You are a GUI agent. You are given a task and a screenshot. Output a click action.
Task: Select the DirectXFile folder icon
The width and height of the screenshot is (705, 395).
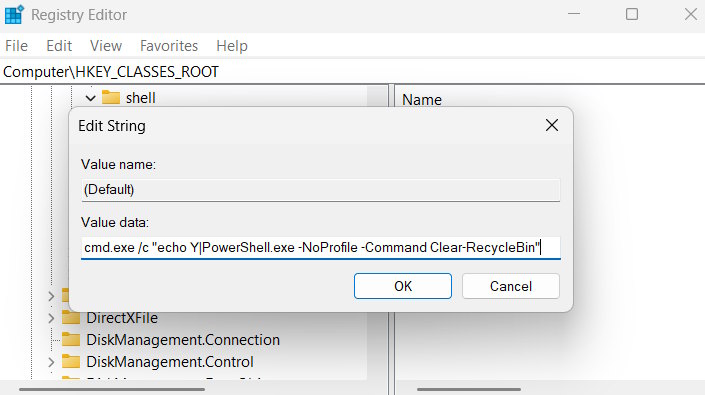pyautogui.click(x=71, y=318)
